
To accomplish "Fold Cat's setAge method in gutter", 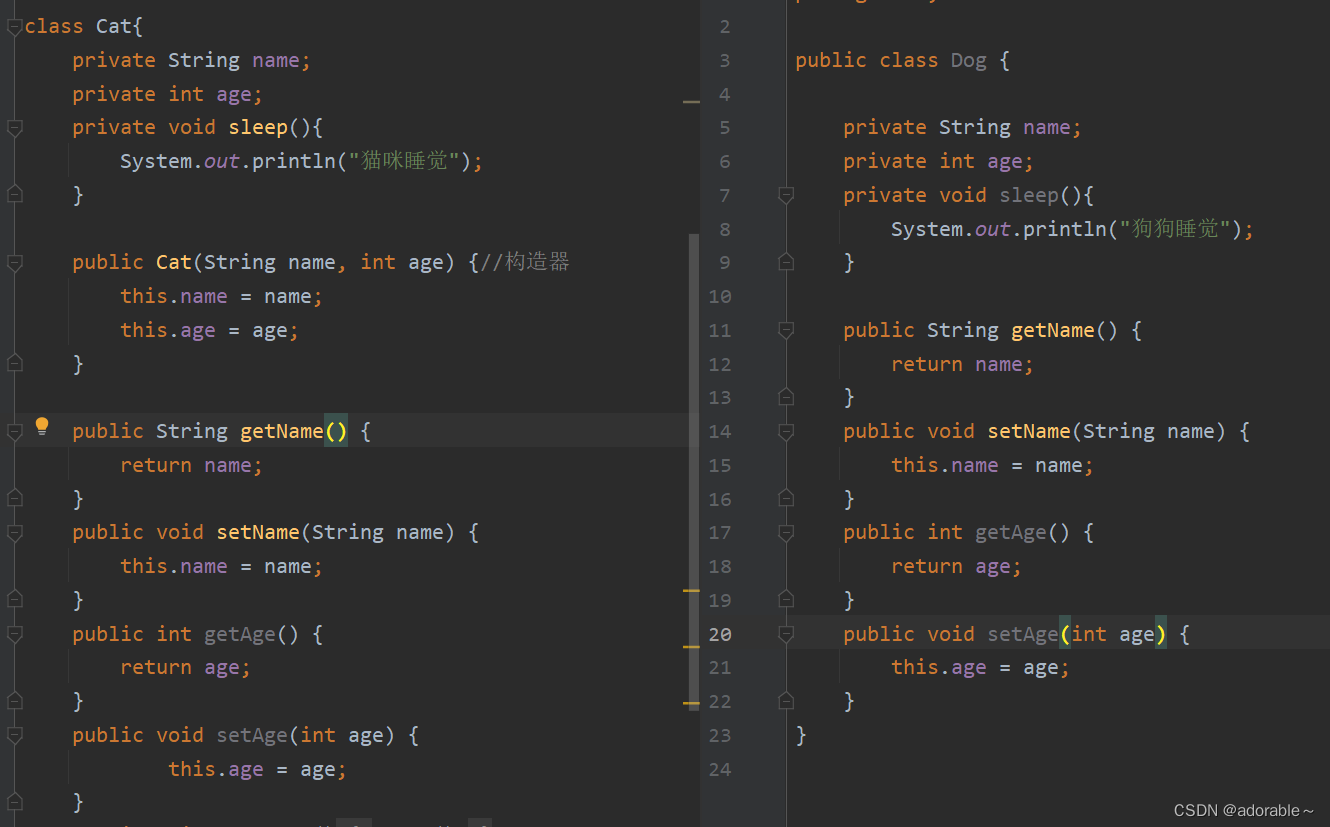I will point(14,736).
